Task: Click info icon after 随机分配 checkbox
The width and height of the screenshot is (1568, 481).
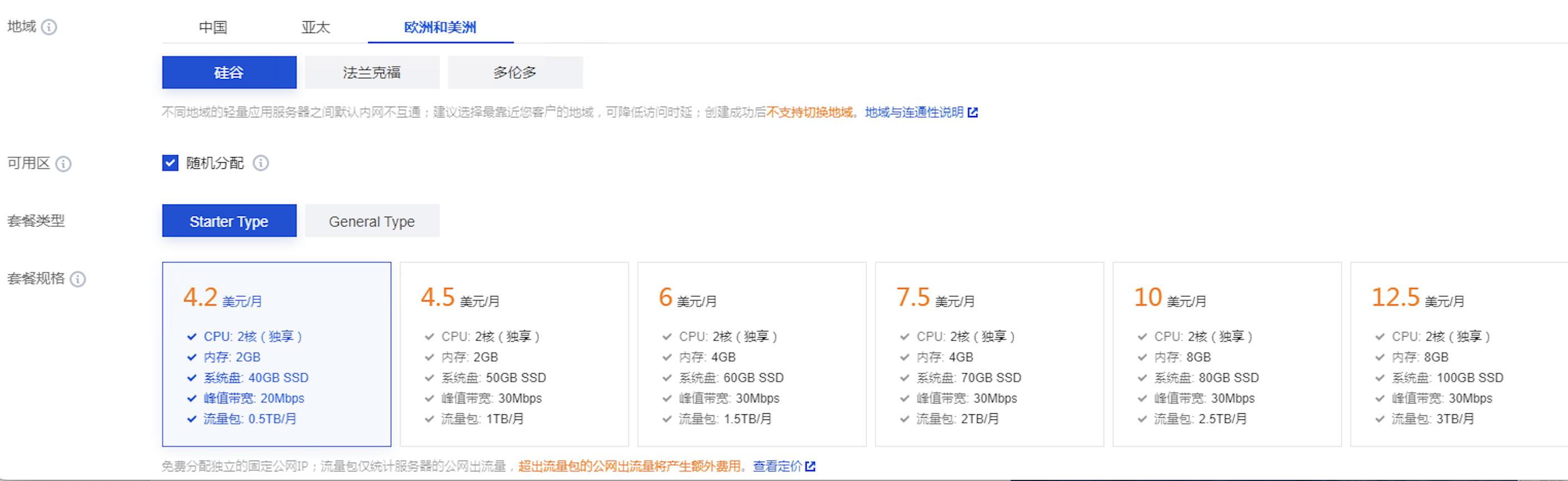Action: [260, 163]
